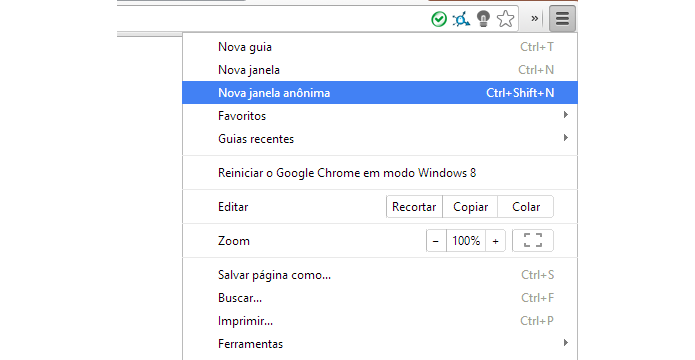This screenshot has width=695, height=360.
Task: Expand the Ferramentas submenu
Action: pyautogui.click(x=380, y=344)
